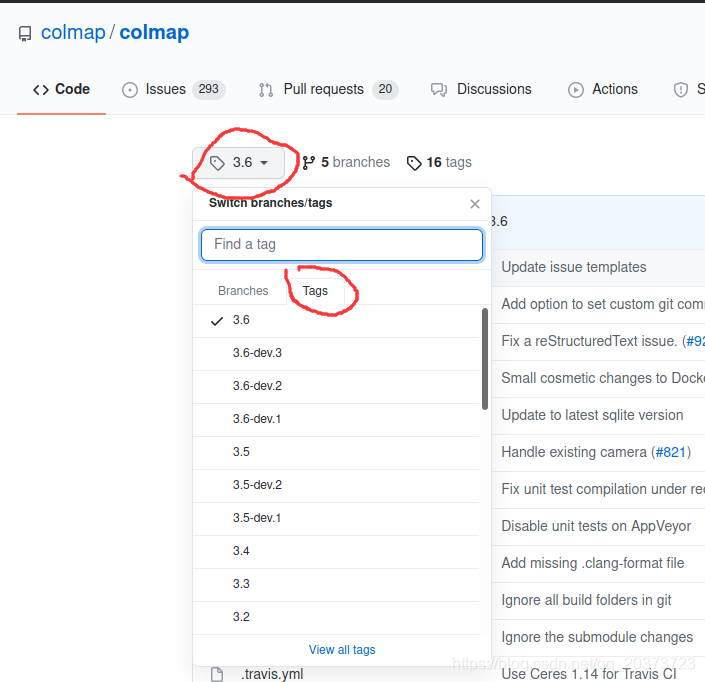Image resolution: width=705 pixels, height=682 pixels.
Task: Select tag 3.5-dev.2
Action: [x=336, y=486]
